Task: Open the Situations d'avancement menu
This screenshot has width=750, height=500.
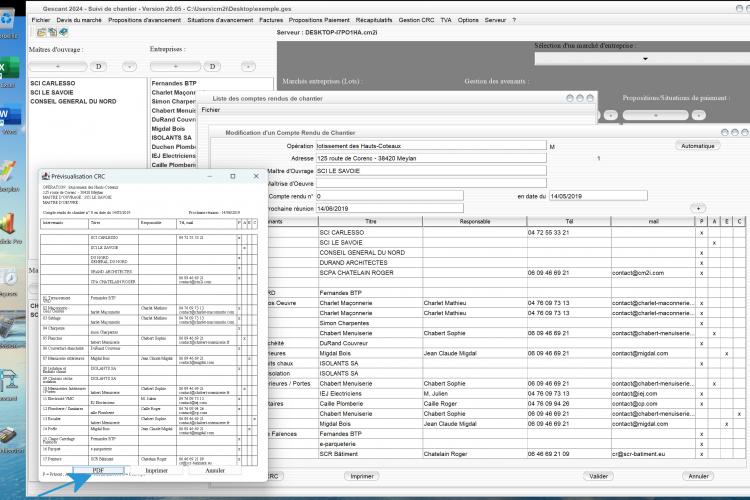Action: [220, 20]
